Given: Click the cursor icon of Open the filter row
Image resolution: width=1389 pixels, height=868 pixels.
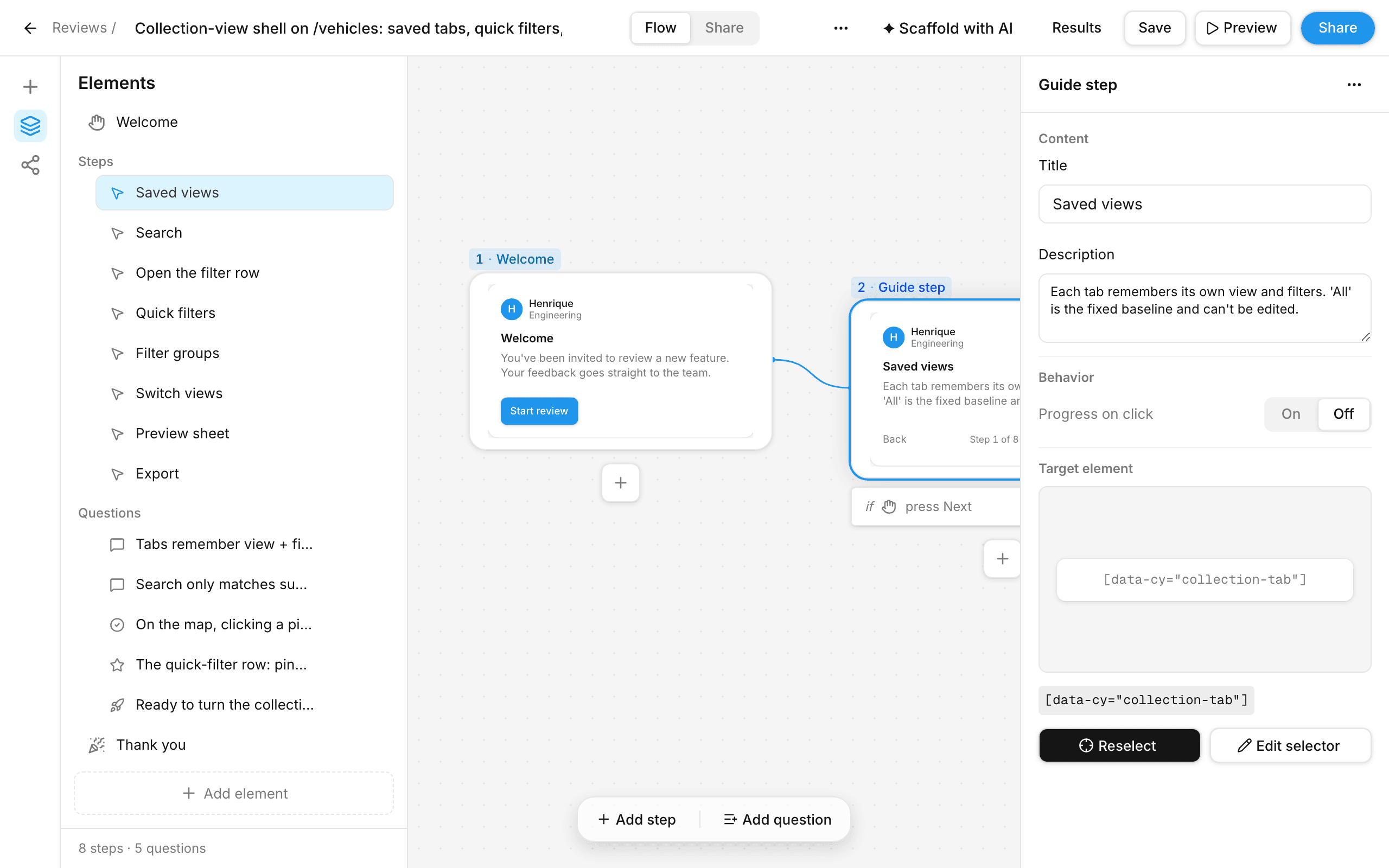Looking at the screenshot, I should [x=117, y=273].
